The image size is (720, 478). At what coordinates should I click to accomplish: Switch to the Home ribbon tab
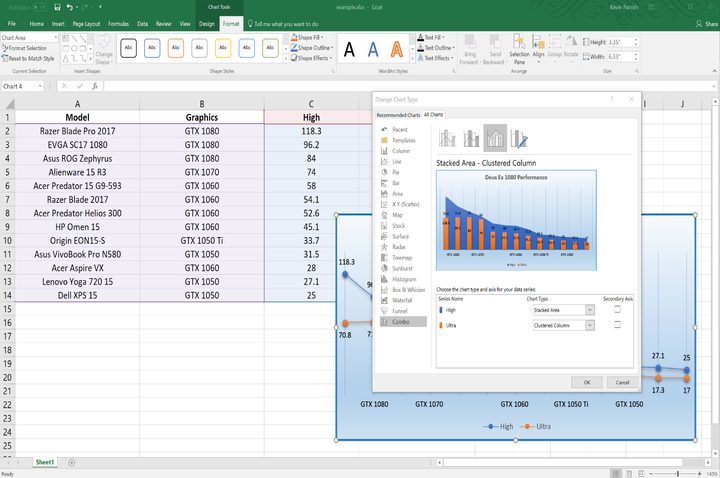pyautogui.click(x=37, y=24)
